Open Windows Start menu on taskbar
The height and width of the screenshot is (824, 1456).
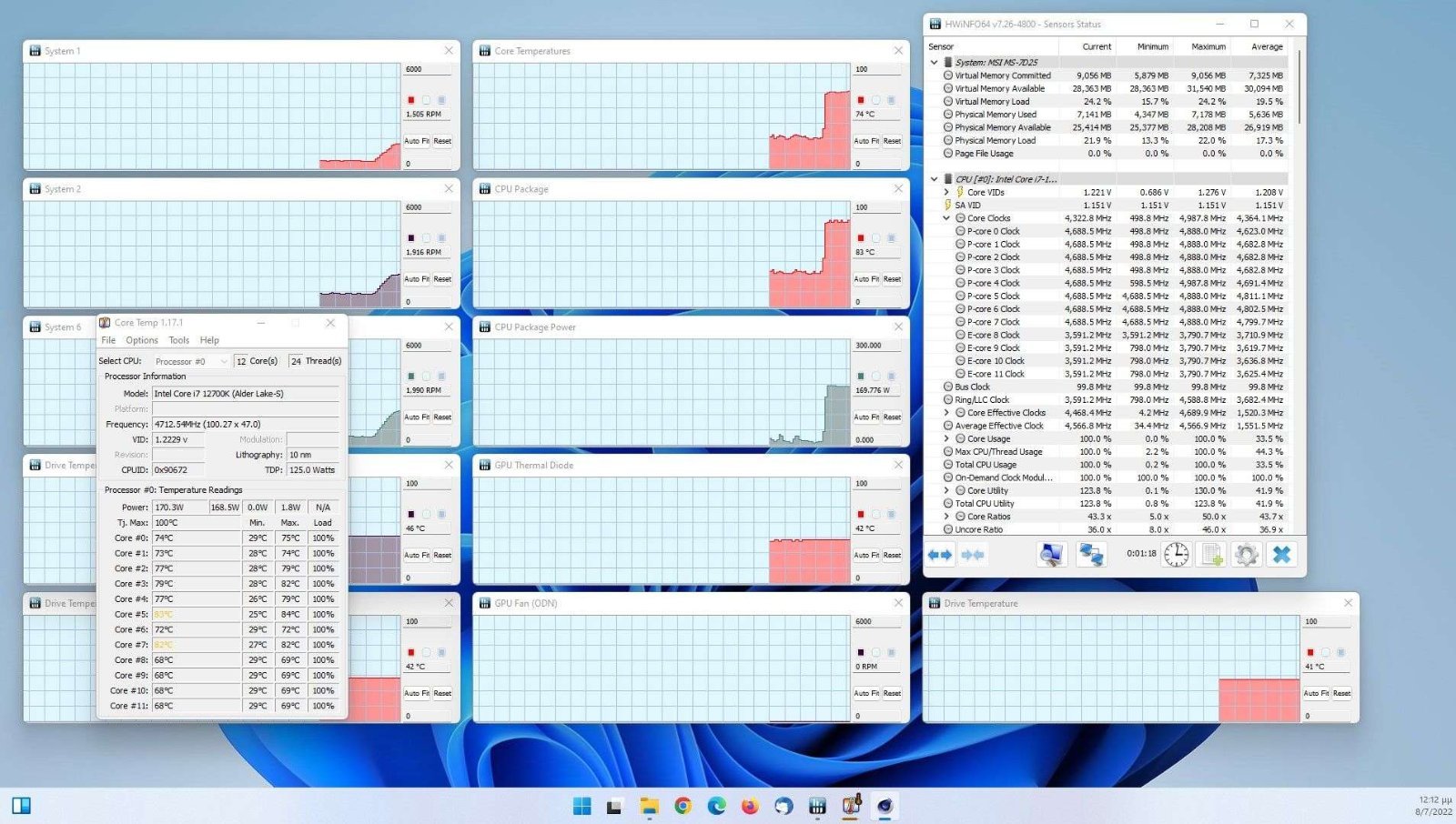pyautogui.click(x=581, y=806)
